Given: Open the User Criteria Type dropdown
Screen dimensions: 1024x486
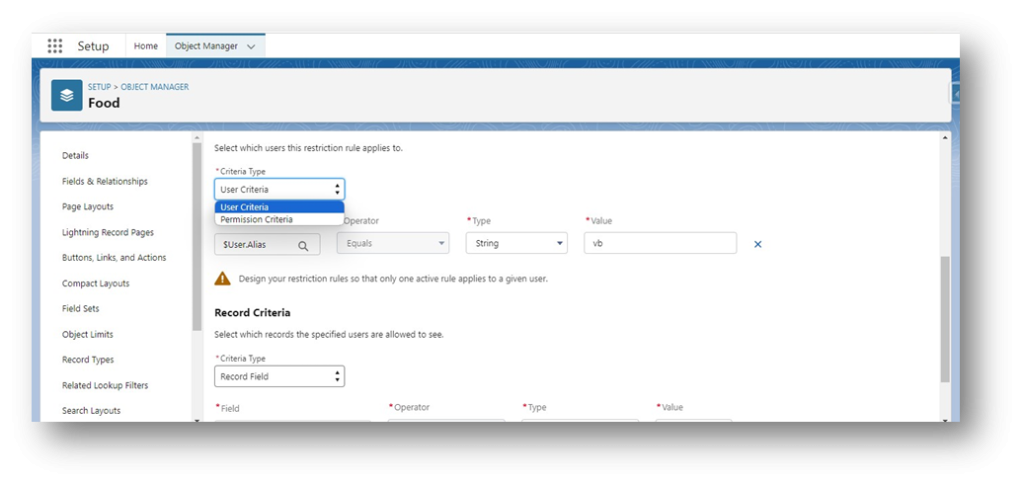Looking at the screenshot, I should coord(280,189).
